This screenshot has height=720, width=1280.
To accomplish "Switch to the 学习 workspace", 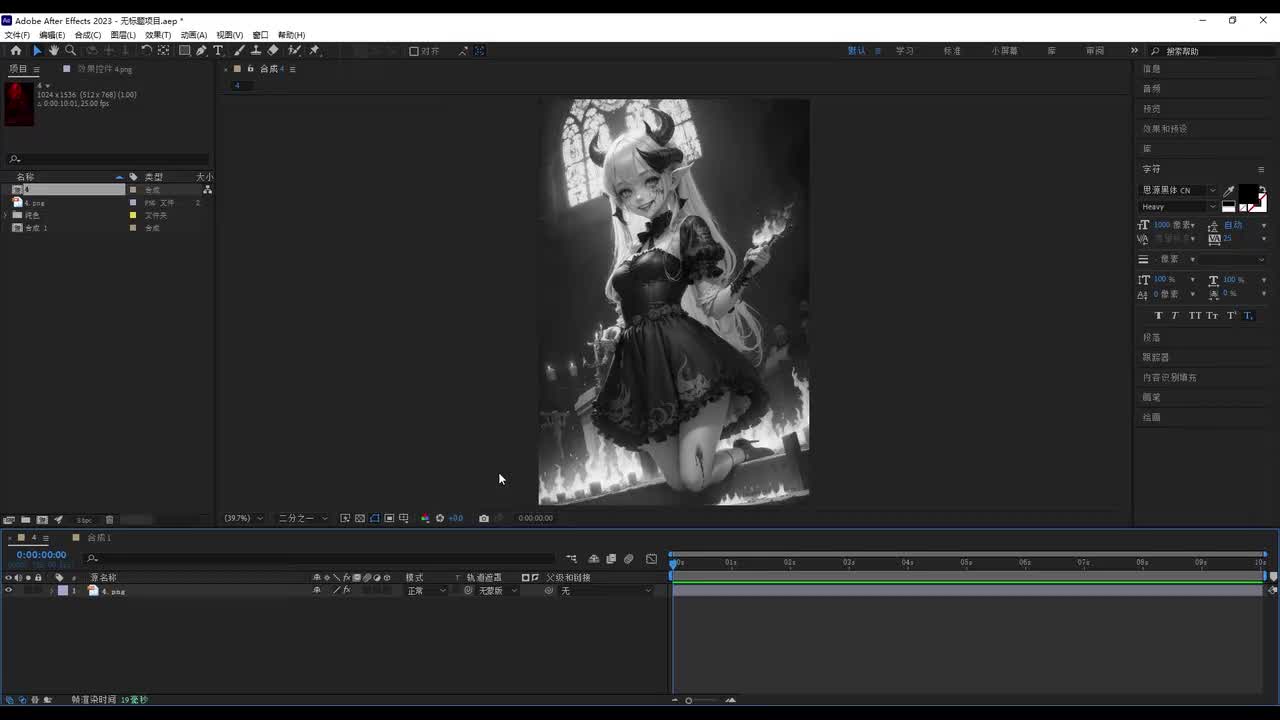I will (905, 51).
